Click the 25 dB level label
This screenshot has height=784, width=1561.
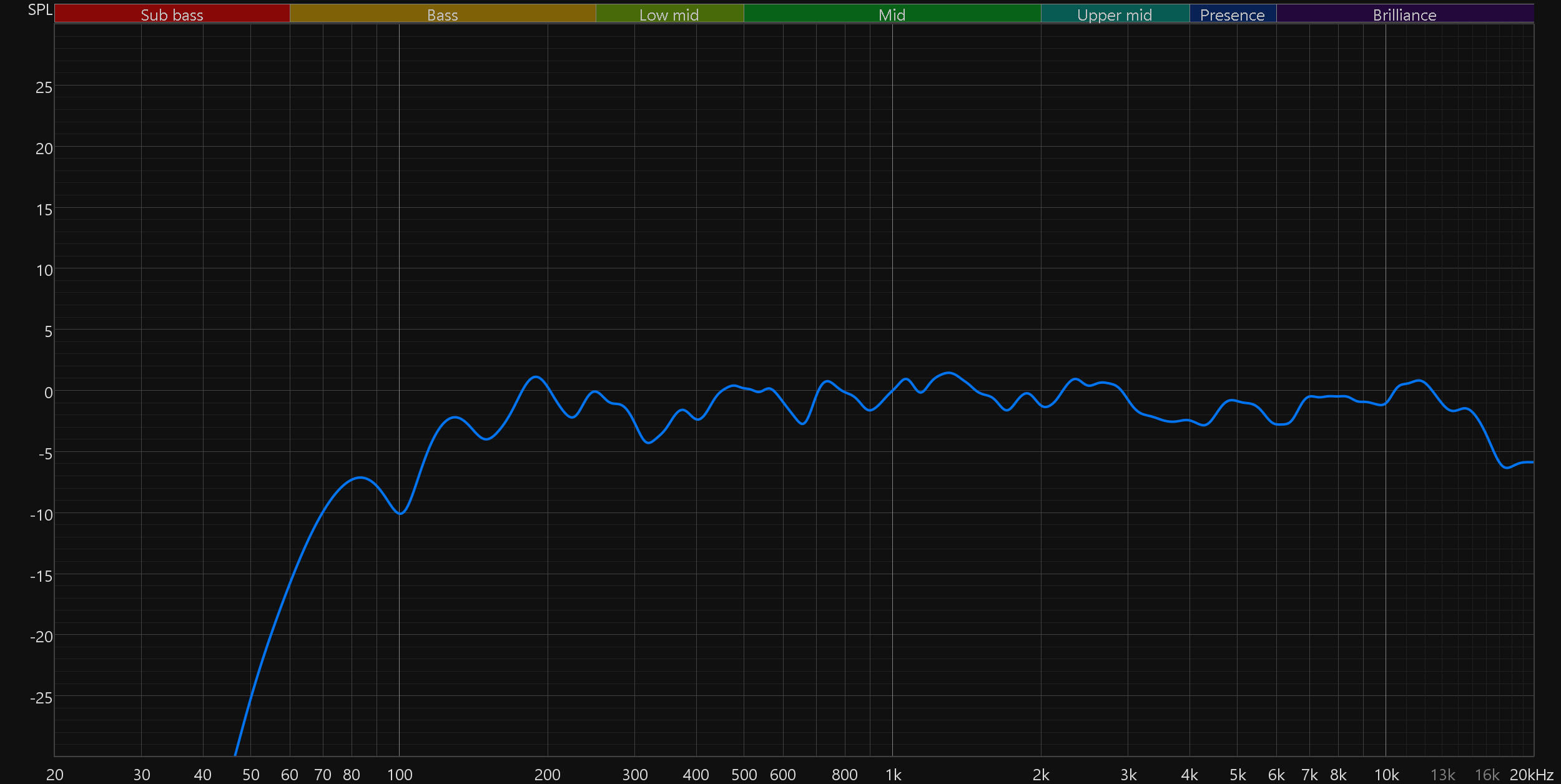[44, 87]
